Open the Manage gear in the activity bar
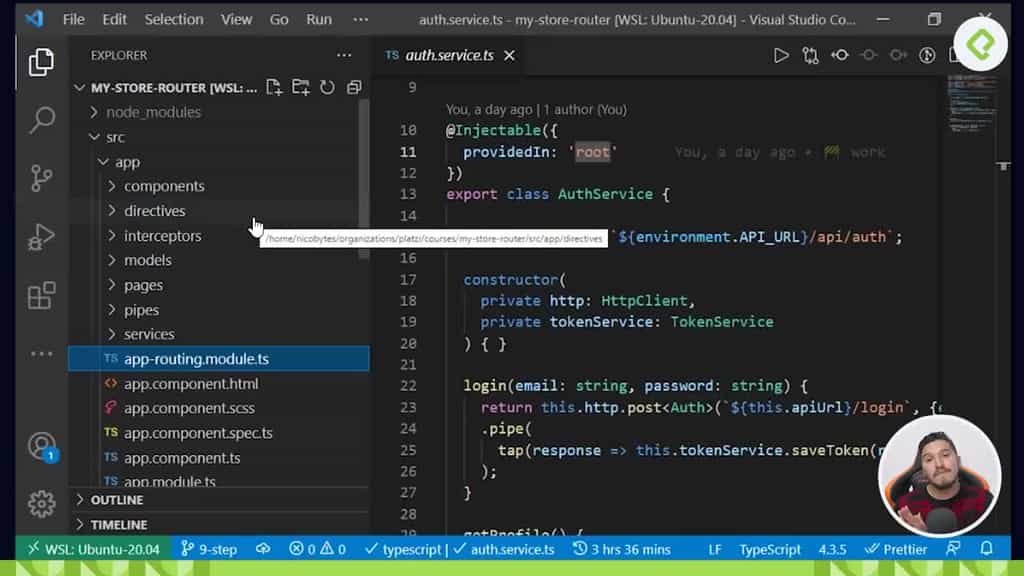1024x576 pixels. point(40,504)
